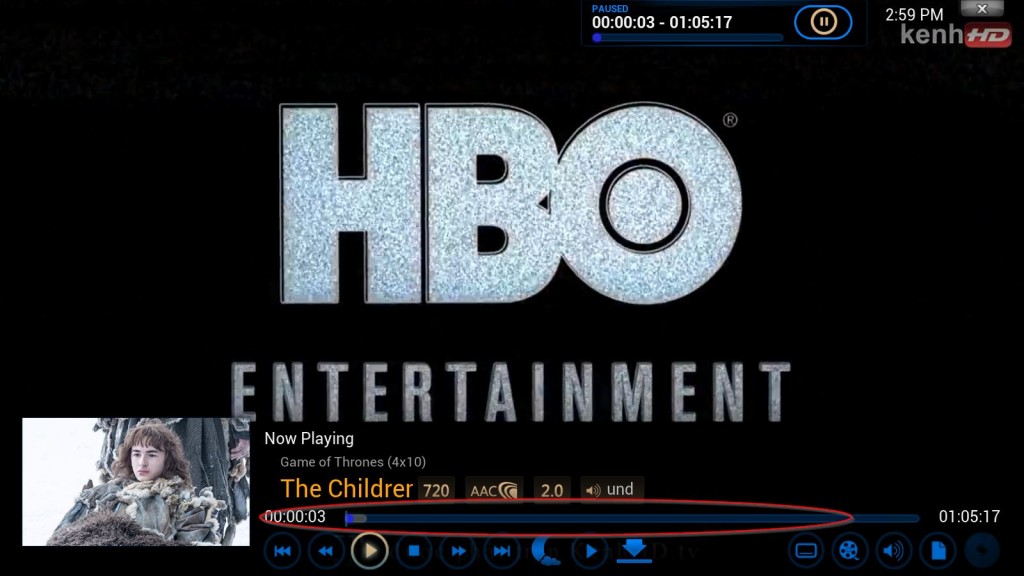Open bookmarks page icon
The height and width of the screenshot is (576, 1024).
tap(938, 551)
